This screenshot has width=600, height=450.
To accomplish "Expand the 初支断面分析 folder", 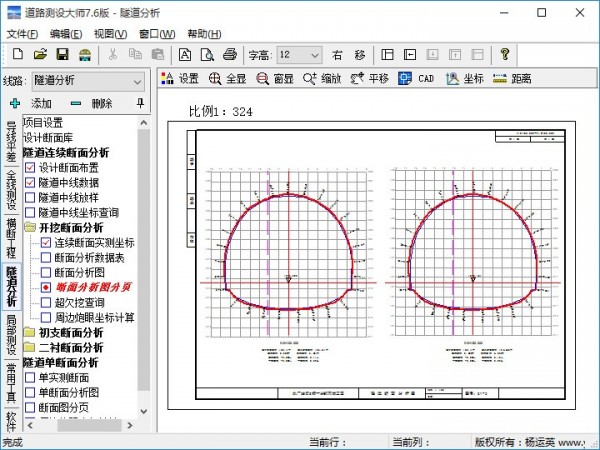I will tap(30, 332).
